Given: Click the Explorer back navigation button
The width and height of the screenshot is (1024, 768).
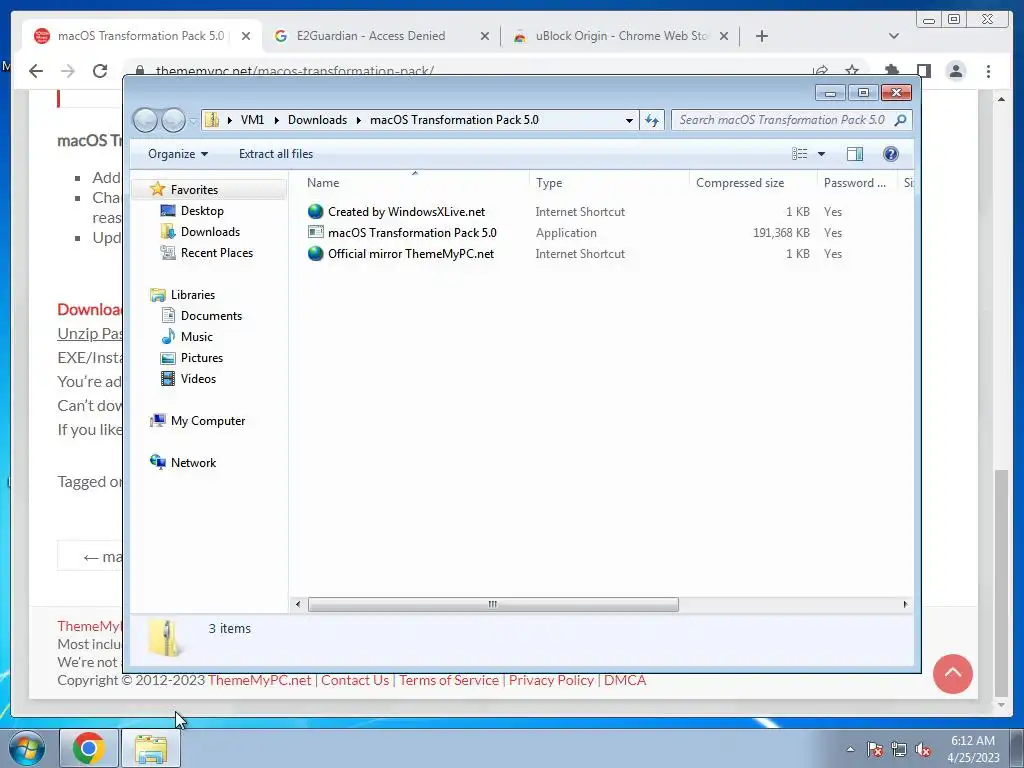Looking at the screenshot, I should (x=145, y=120).
